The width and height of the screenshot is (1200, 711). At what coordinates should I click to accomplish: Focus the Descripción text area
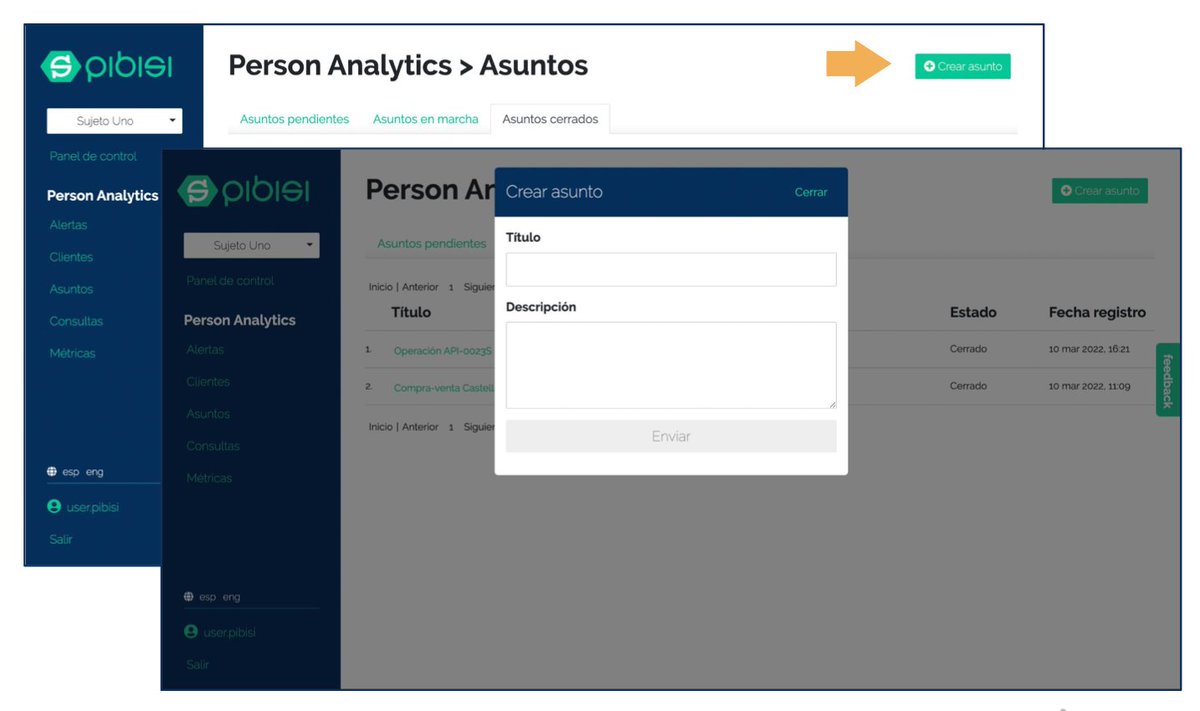coord(671,365)
